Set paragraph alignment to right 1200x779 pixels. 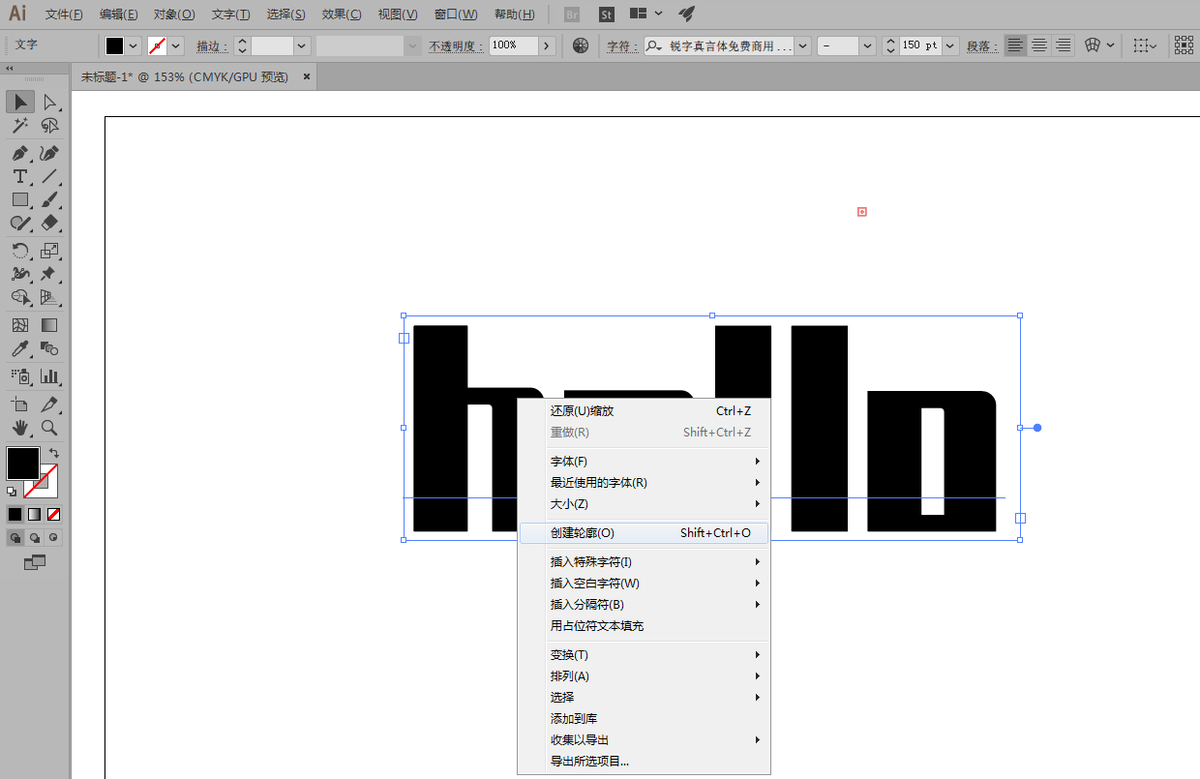(x=1064, y=46)
